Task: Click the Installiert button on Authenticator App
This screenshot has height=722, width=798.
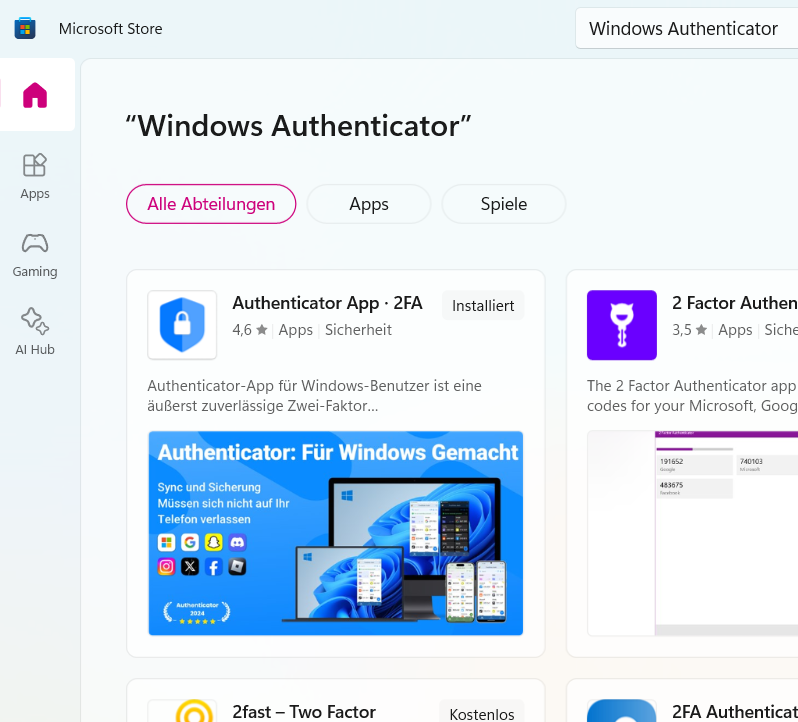Action: pos(483,306)
